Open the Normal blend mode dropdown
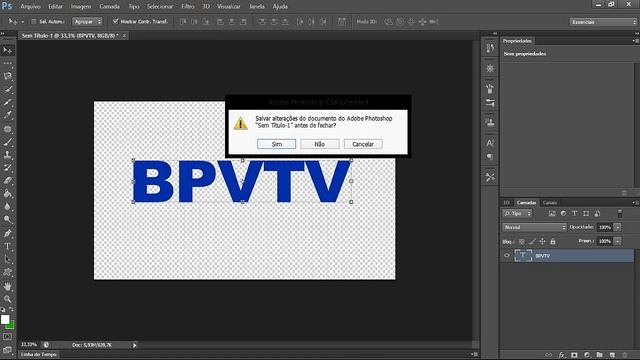The image size is (640, 360). pyautogui.click(x=534, y=227)
